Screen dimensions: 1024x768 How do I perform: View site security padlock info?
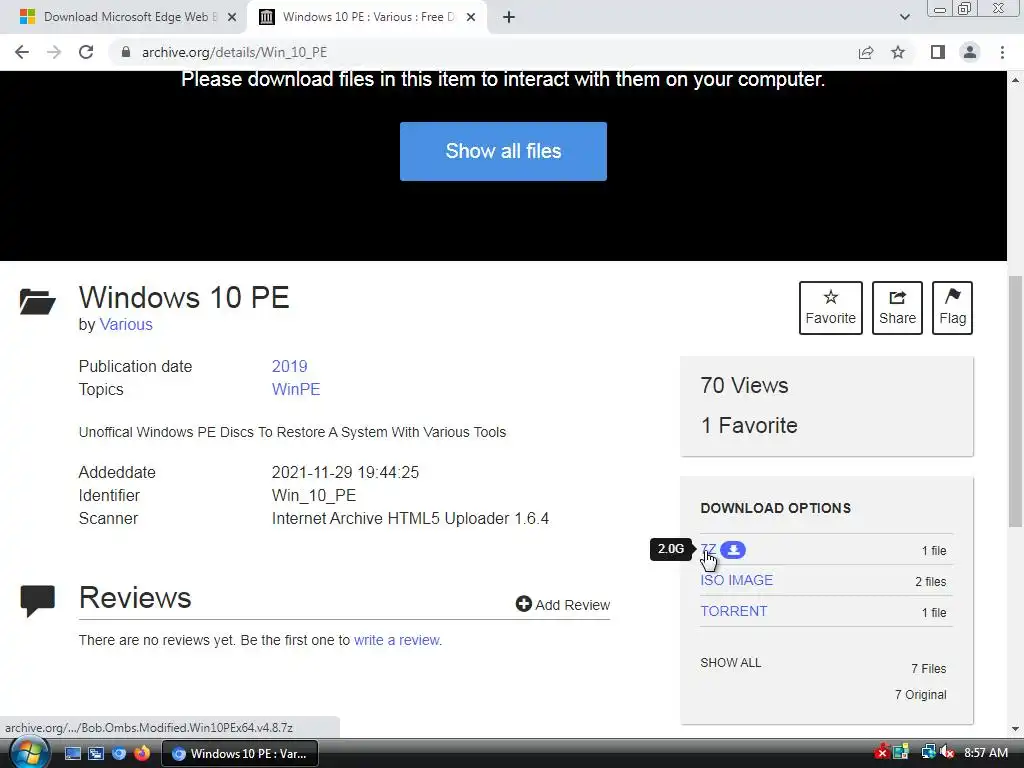click(x=126, y=52)
